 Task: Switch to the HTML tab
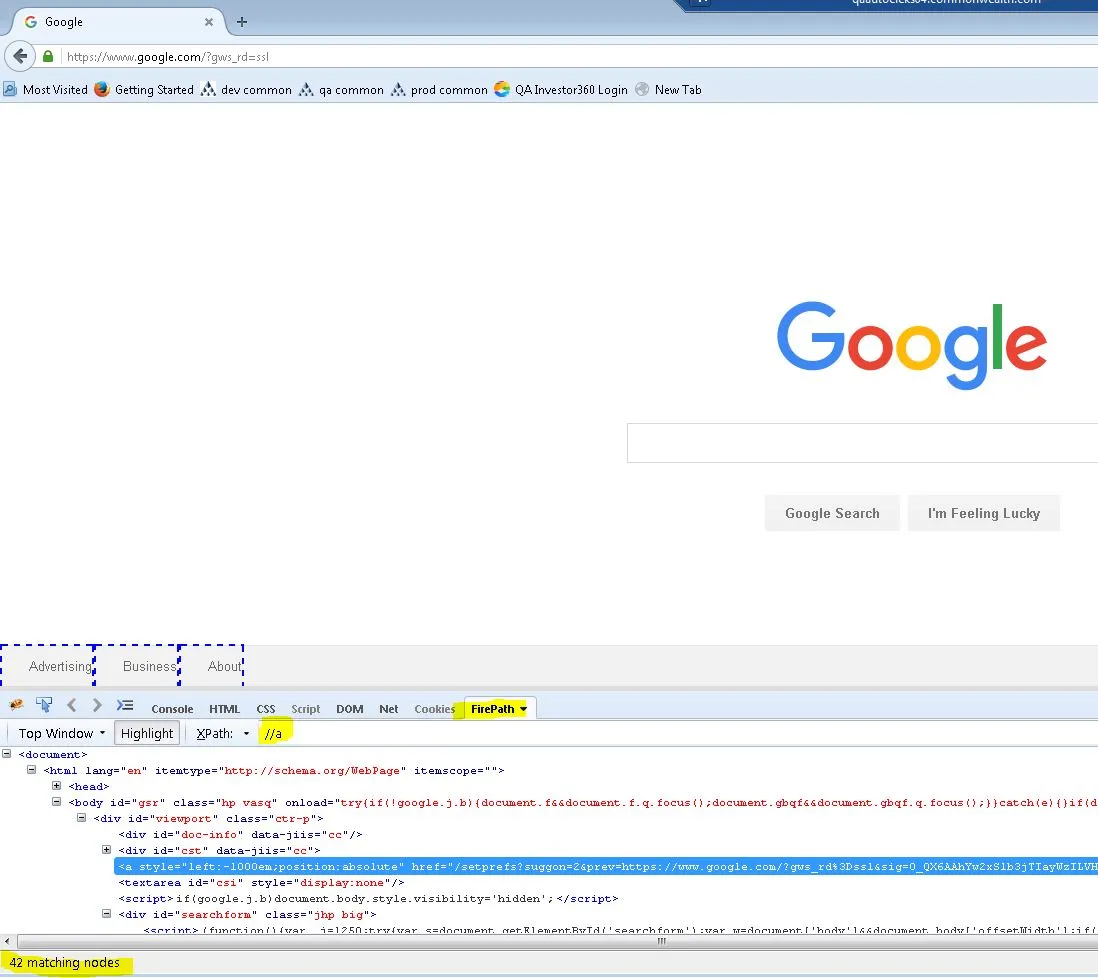224,709
